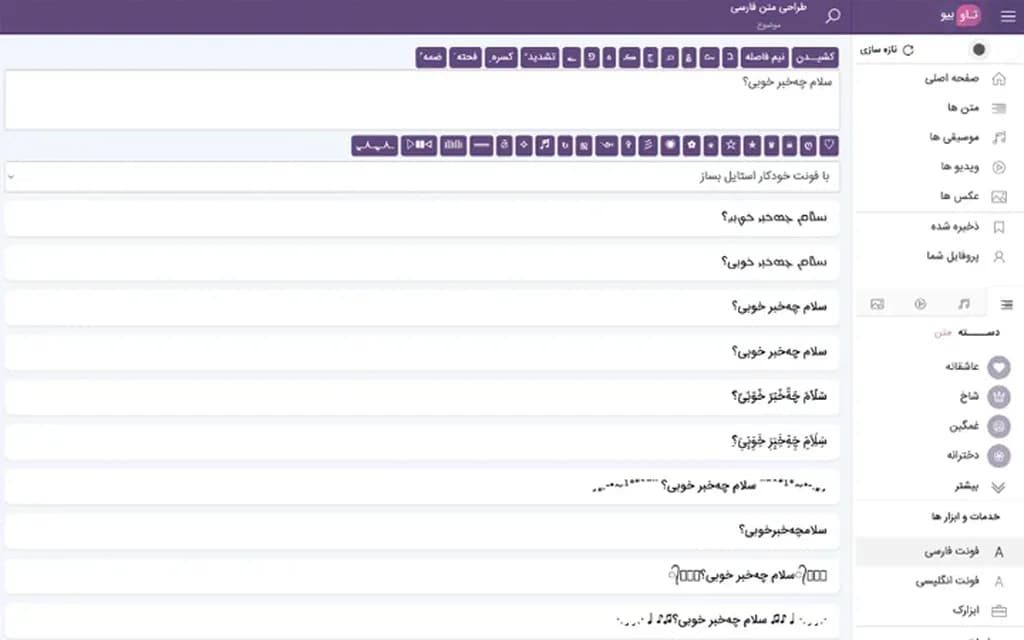Toggle the غمگین (sad) category filter
Image resolution: width=1024 pixels, height=640 pixels.
(978, 426)
